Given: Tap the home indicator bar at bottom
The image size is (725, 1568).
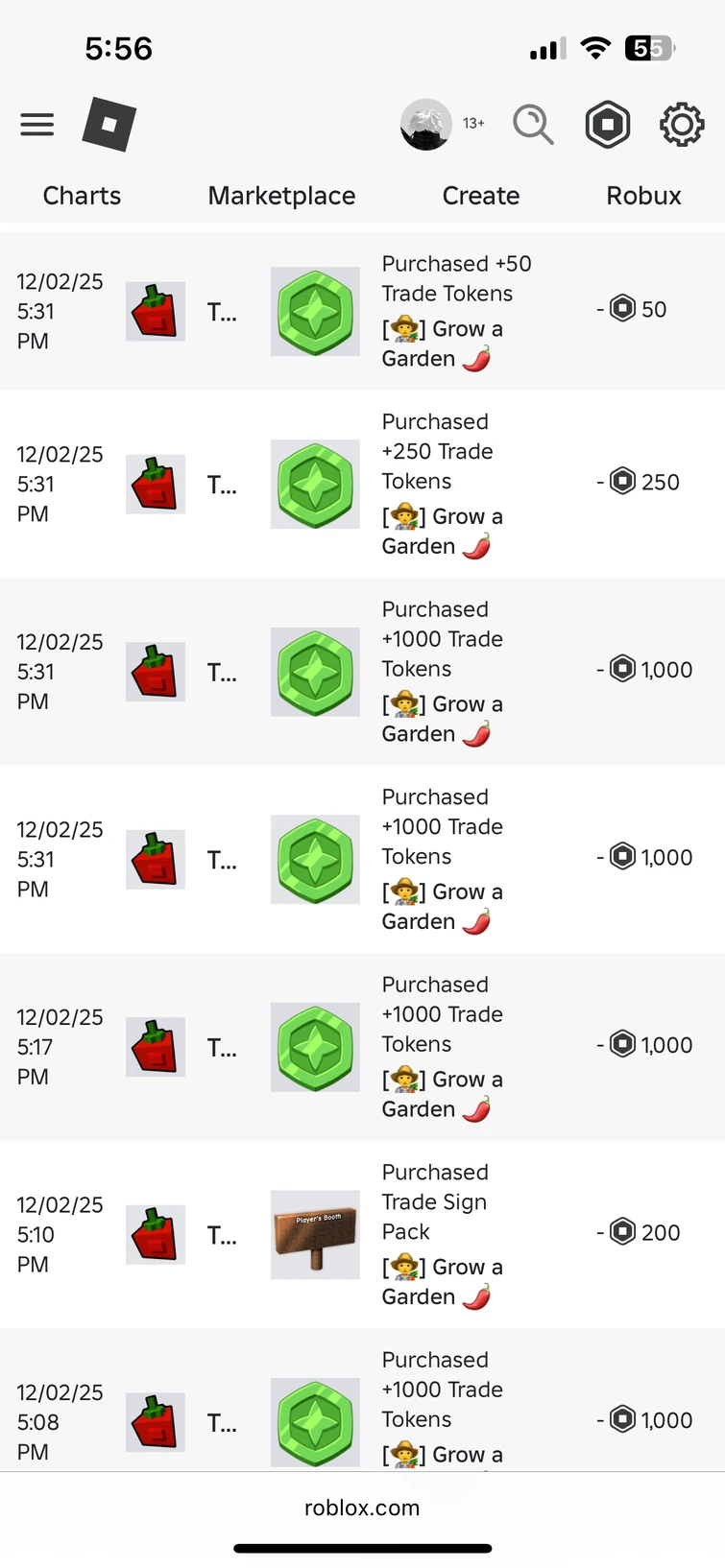Looking at the screenshot, I should 362,1548.
